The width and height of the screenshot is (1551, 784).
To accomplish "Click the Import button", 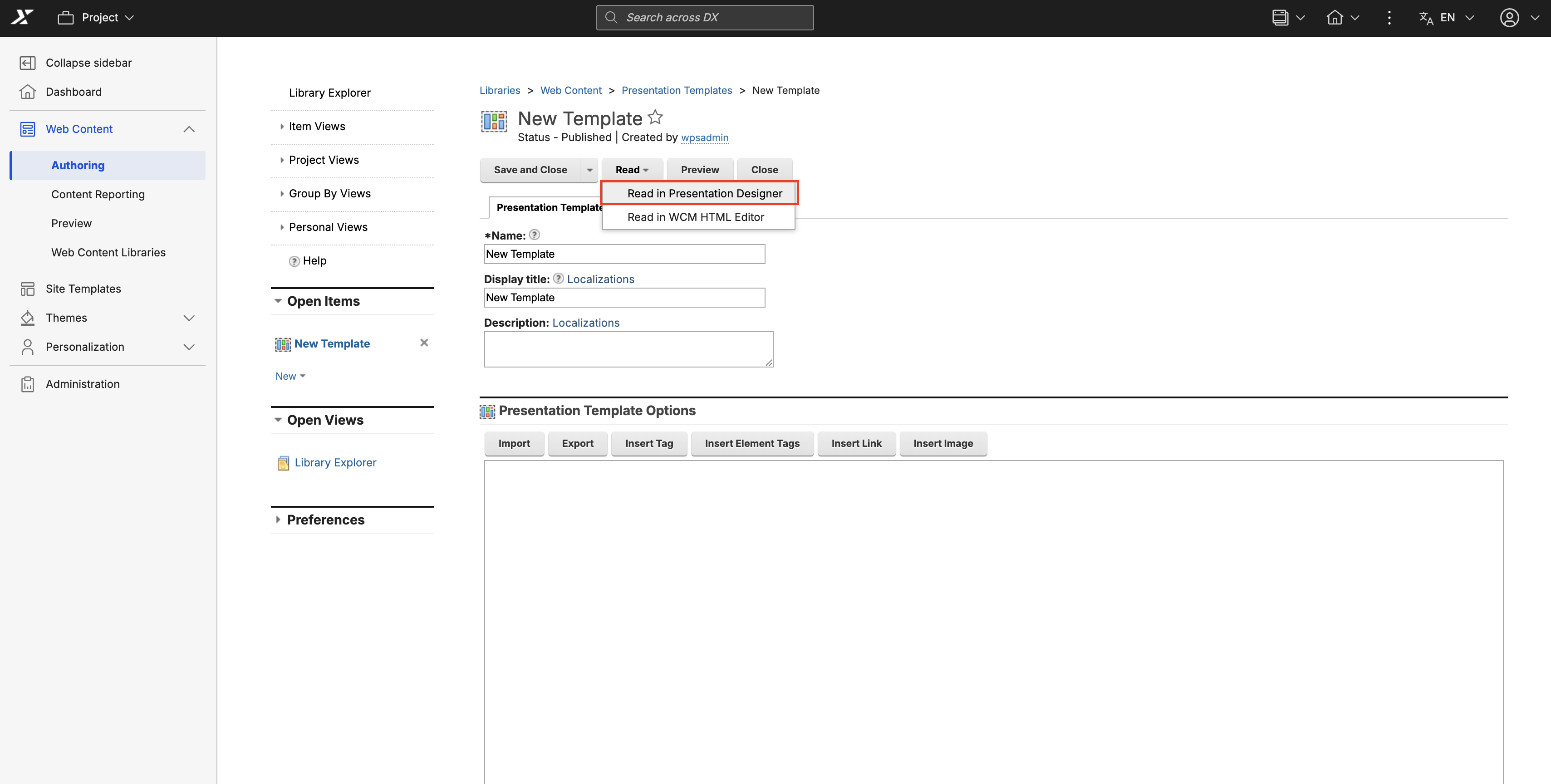I will click(x=514, y=443).
